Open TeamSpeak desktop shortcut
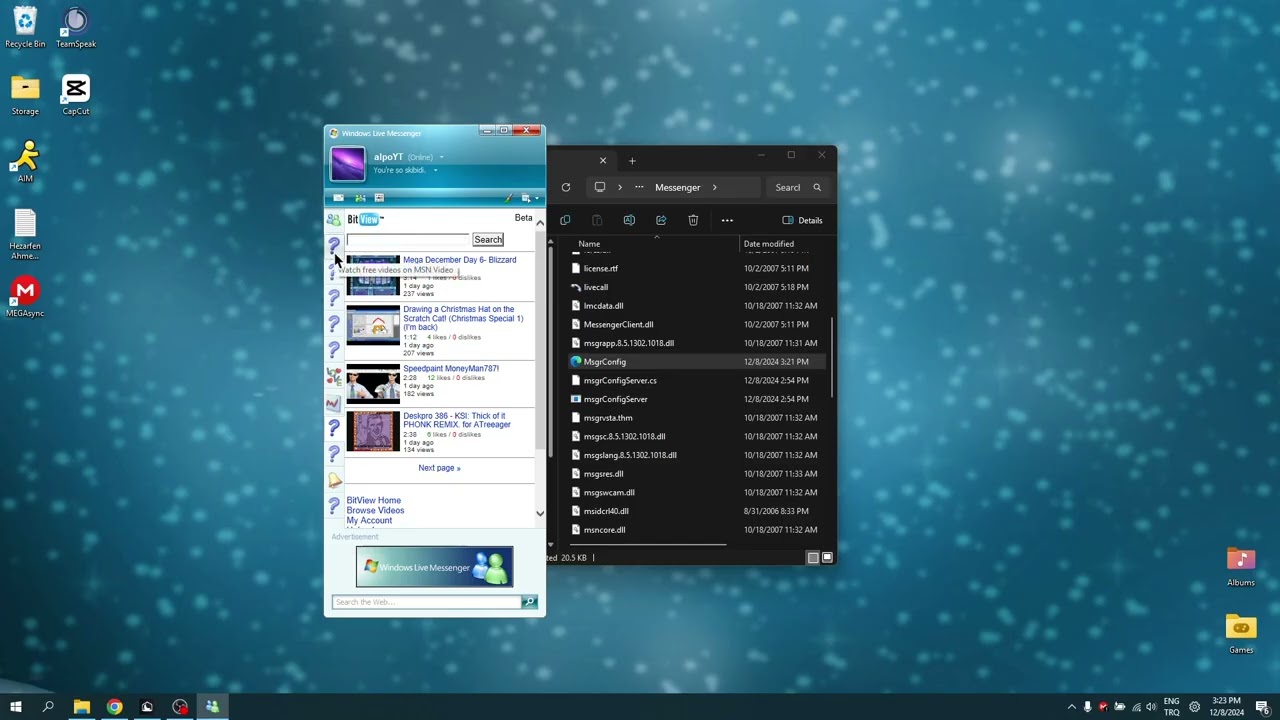Screen dimensions: 1280x720 tap(76, 28)
